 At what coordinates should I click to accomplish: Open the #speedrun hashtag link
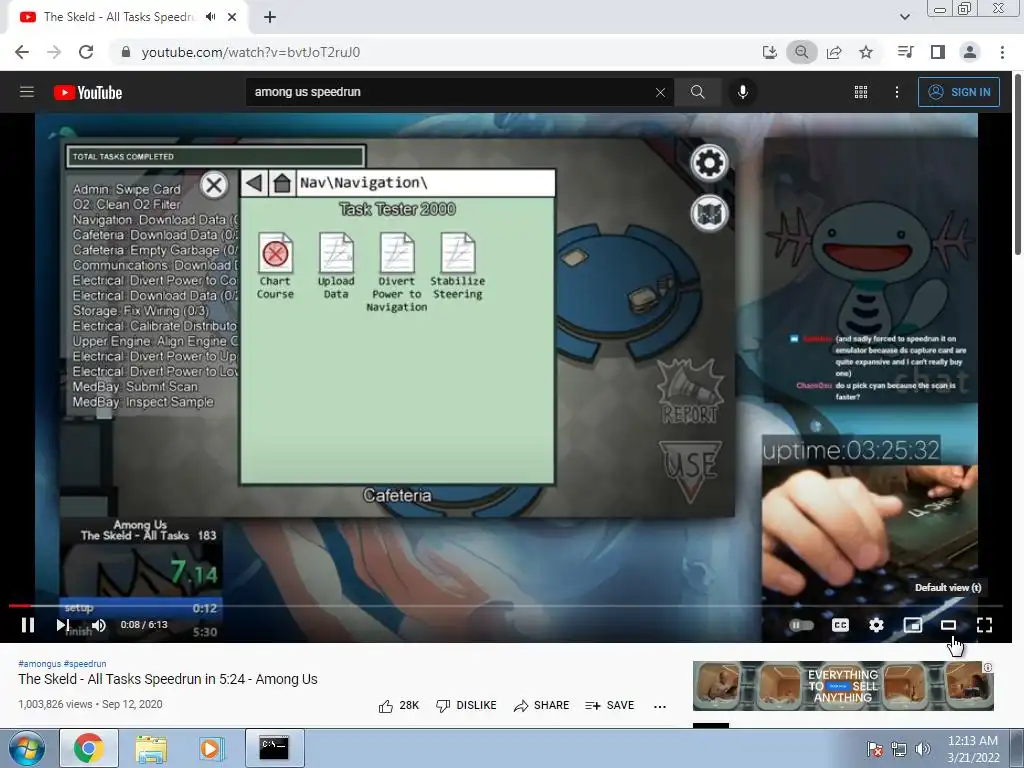point(85,664)
